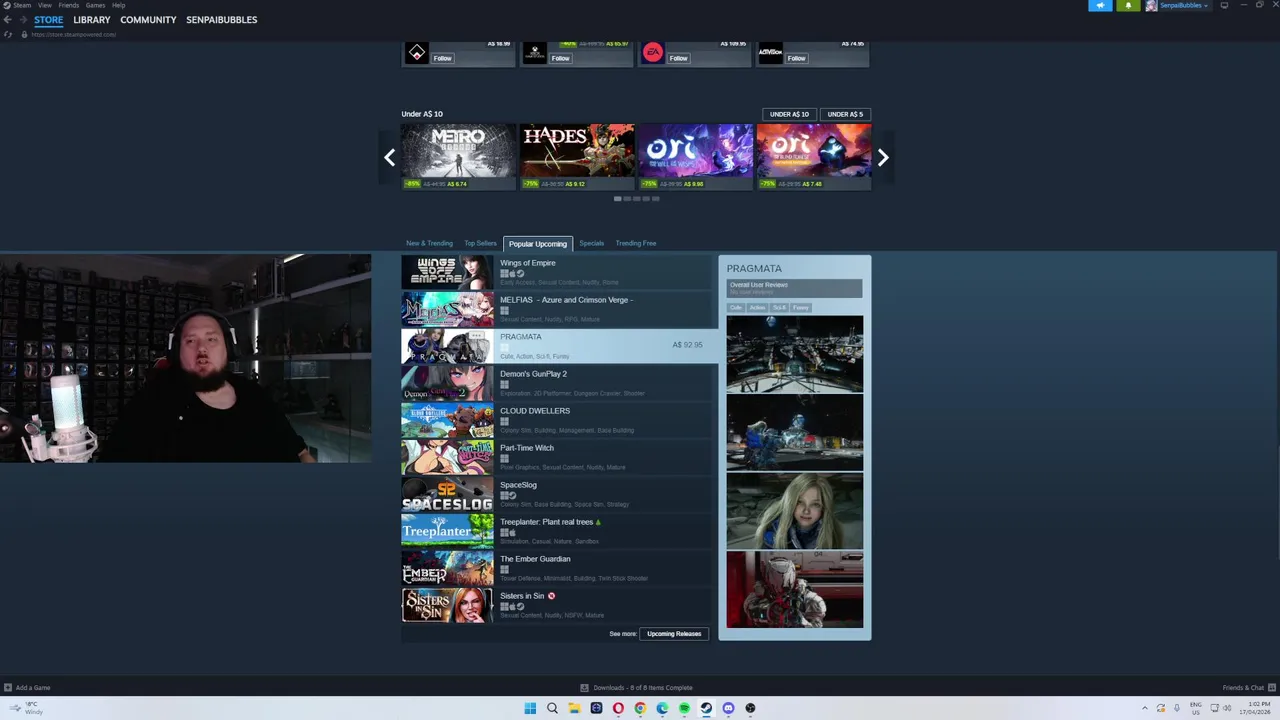The width and height of the screenshot is (1280, 720).
Task: Open the Friends menu
Action: (x=68, y=5)
